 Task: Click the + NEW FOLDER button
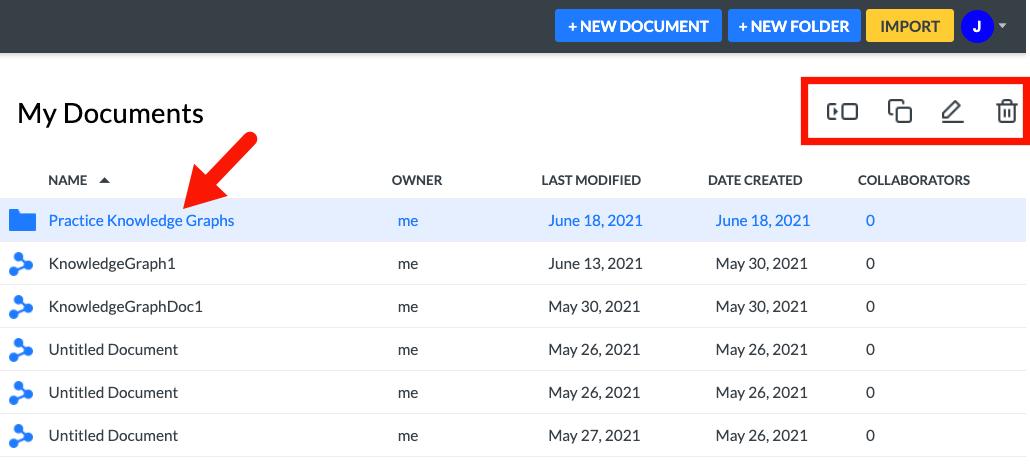click(794, 26)
